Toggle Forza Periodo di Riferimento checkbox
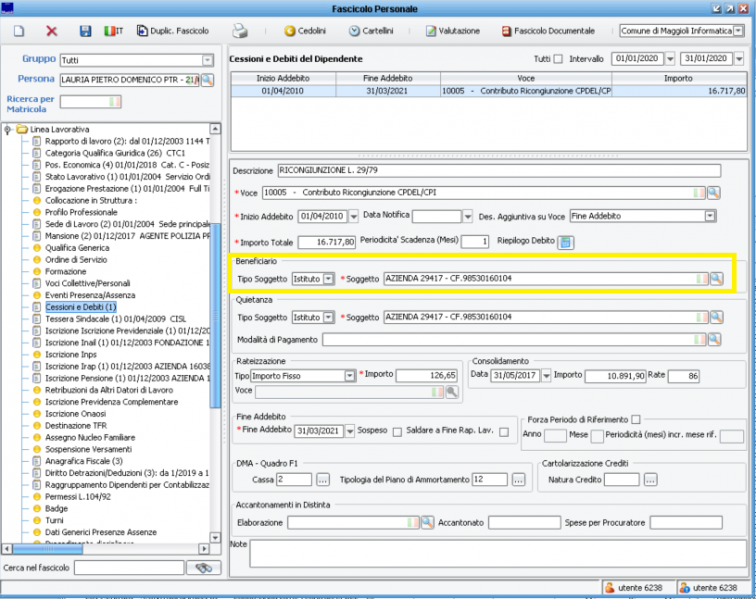 (x=635, y=418)
